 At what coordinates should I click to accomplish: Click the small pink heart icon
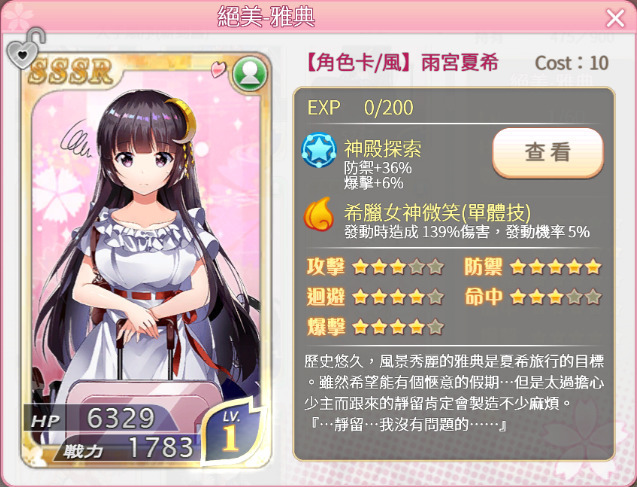pos(218,69)
